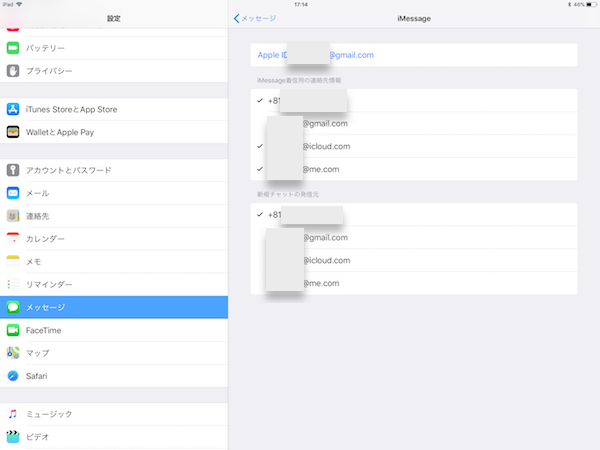Screen dimensions: 600x450
Task: Enable @gmail.com address for receiving iMessages
Action: click(414, 124)
